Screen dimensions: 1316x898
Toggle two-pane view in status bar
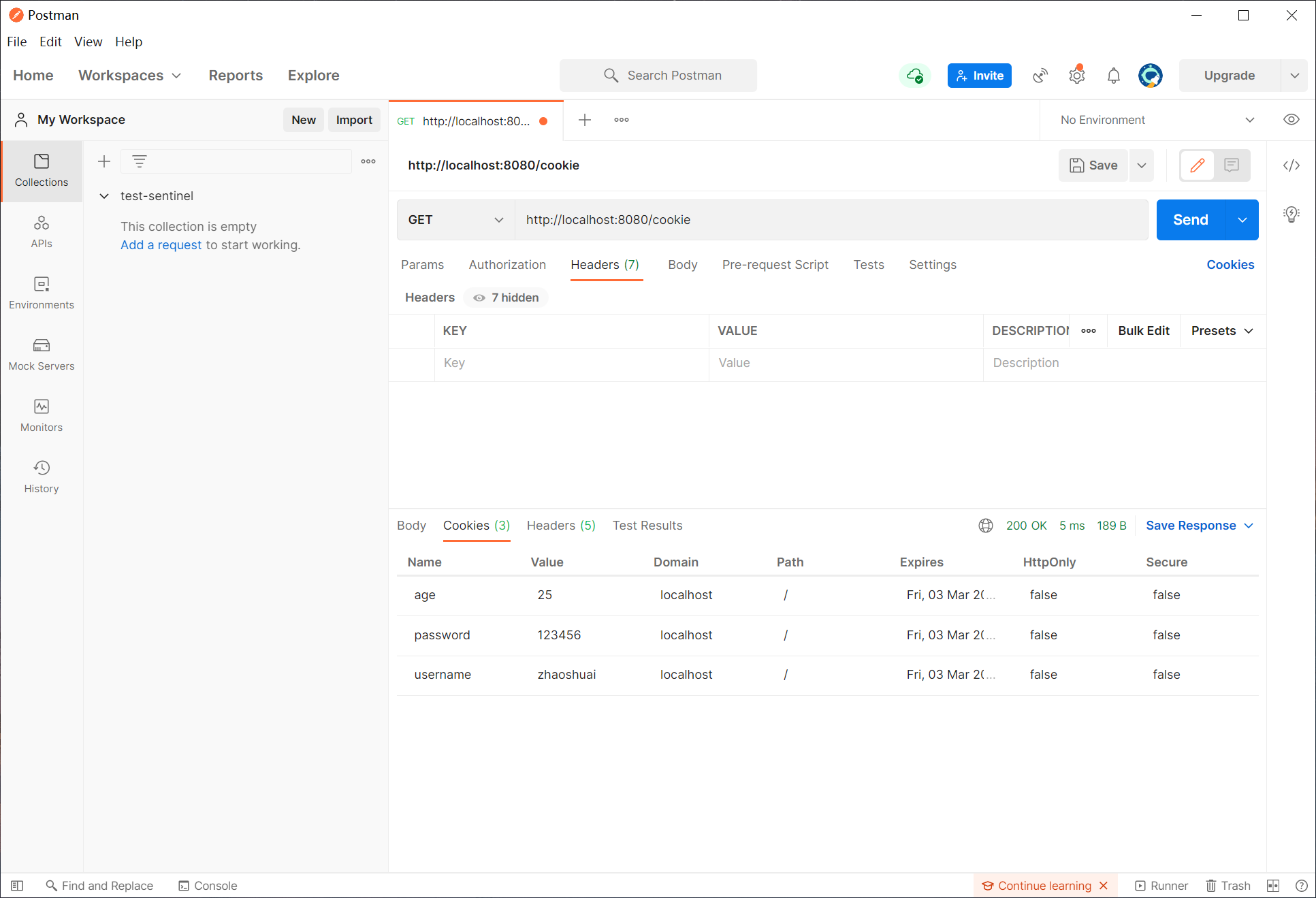(x=1273, y=886)
